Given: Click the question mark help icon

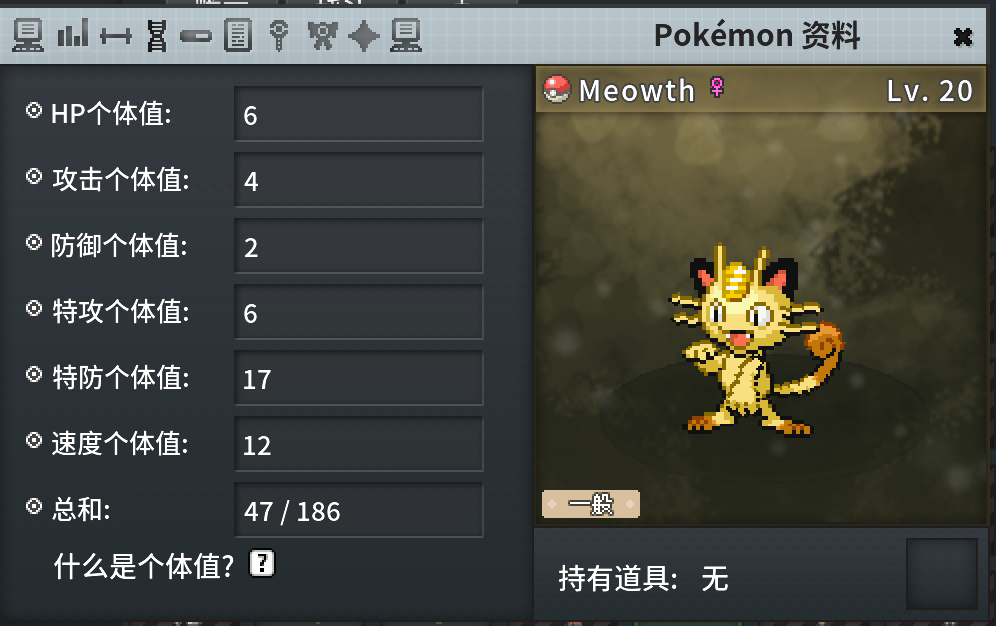Looking at the screenshot, I should click(262, 563).
